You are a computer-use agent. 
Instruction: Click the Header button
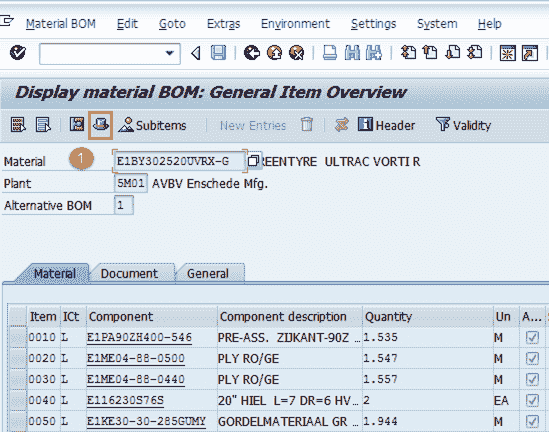(386, 125)
